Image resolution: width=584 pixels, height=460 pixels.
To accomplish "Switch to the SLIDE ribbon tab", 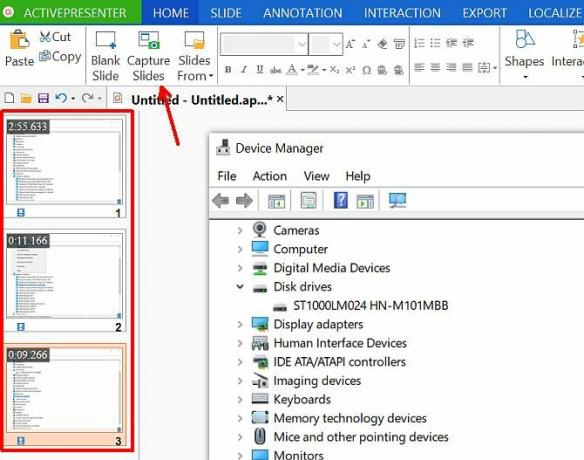I will (226, 13).
